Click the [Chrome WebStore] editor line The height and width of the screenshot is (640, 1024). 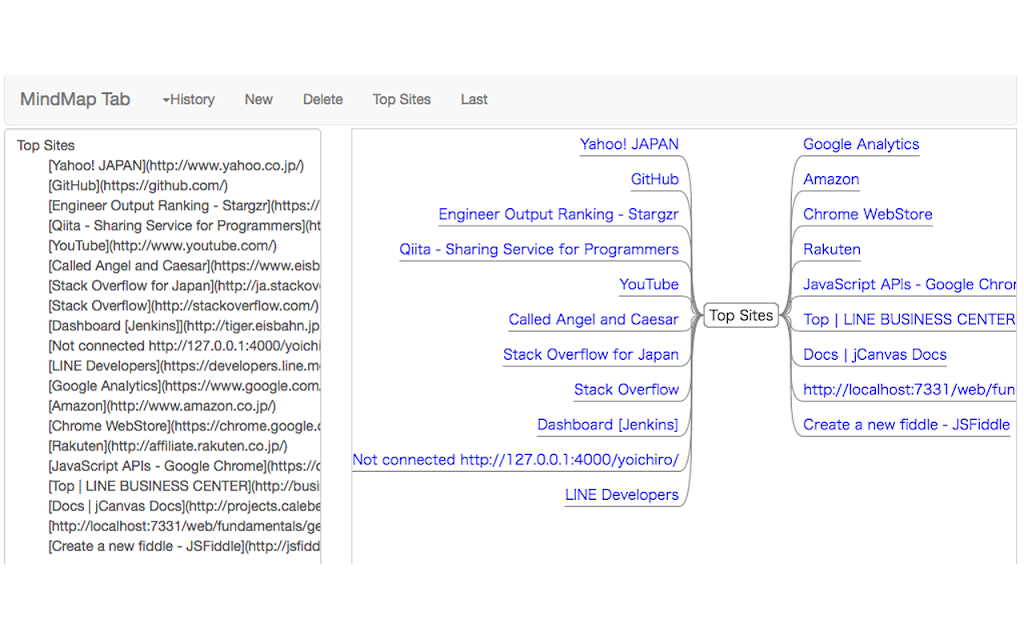coord(184,426)
